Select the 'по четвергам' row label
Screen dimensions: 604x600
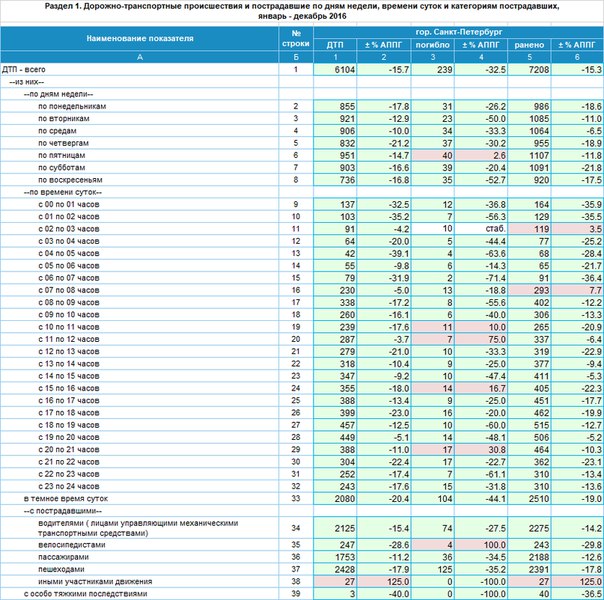click(64, 143)
